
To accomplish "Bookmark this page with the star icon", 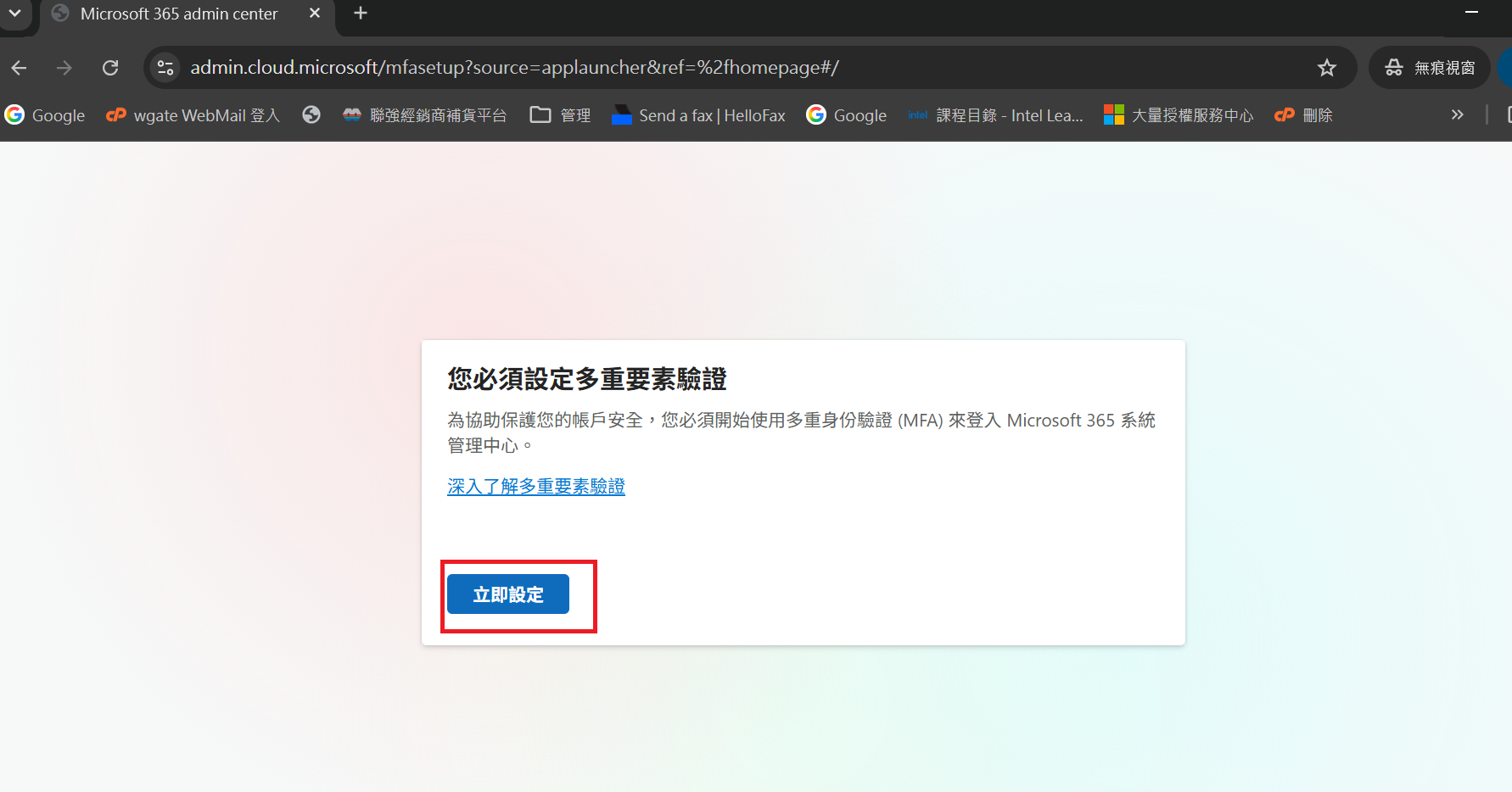I will pyautogui.click(x=1327, y=68).
